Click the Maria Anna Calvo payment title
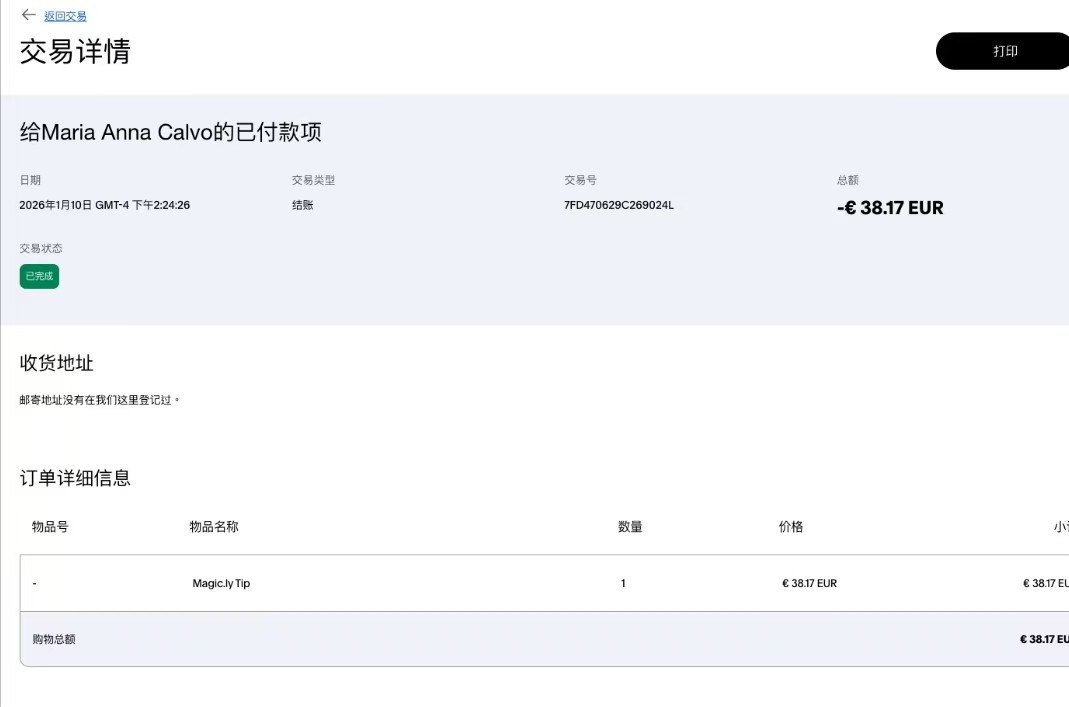The width and height of the screenshot is (1069, 707). (x=171, y=132)
